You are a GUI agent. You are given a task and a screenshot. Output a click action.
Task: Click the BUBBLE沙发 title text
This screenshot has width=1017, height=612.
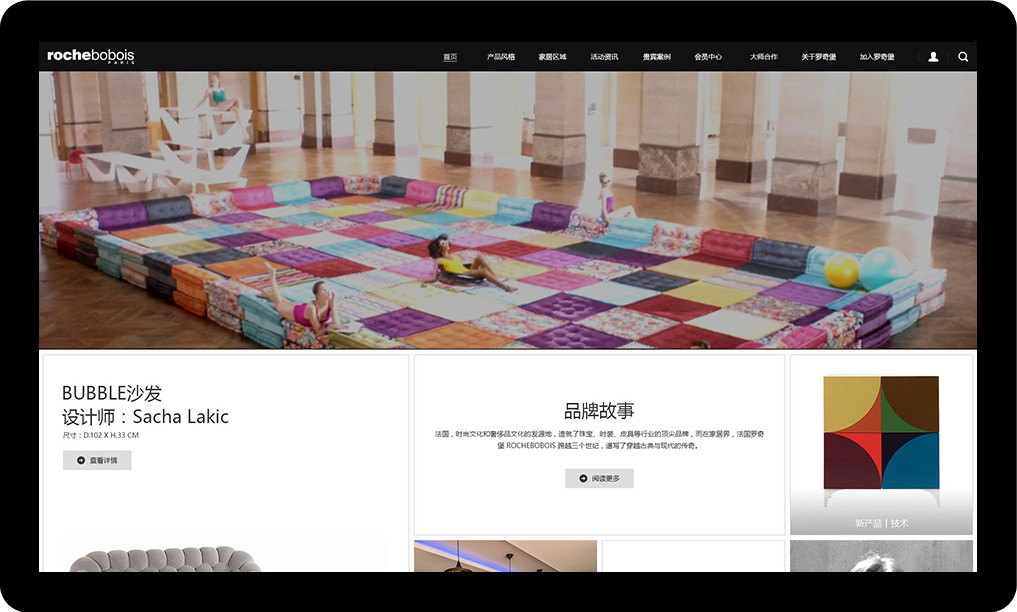pos(112,393)
